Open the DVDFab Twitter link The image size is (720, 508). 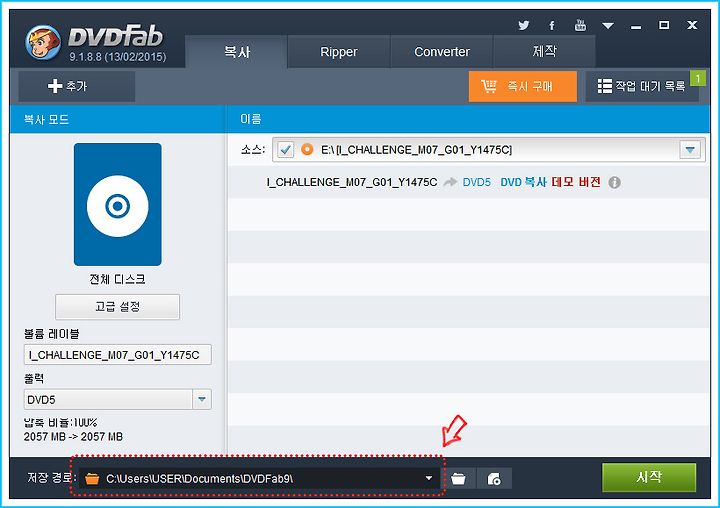(x=523, y=25)
